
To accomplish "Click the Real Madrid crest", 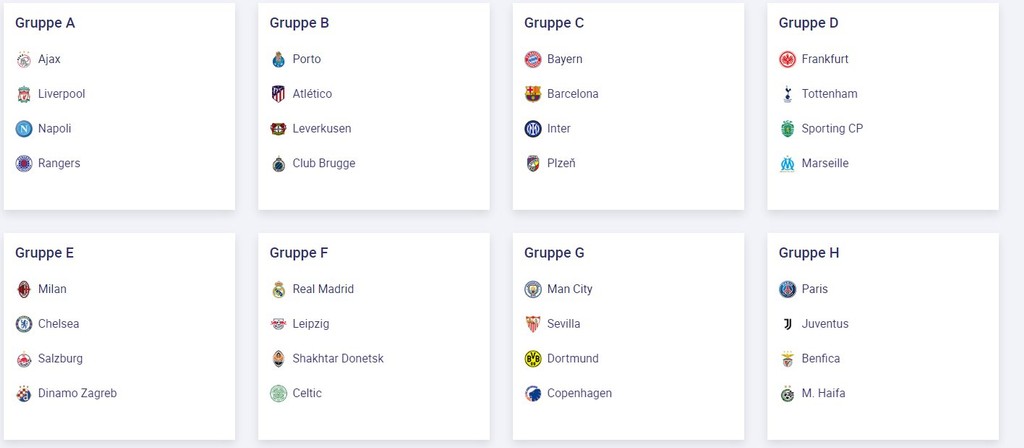I will 279,289.
